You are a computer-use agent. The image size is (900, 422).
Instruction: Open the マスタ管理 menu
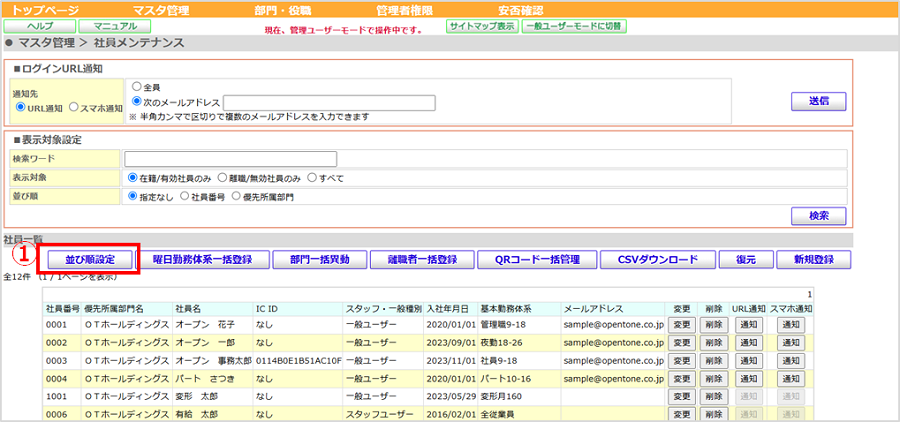coord(160,10)
